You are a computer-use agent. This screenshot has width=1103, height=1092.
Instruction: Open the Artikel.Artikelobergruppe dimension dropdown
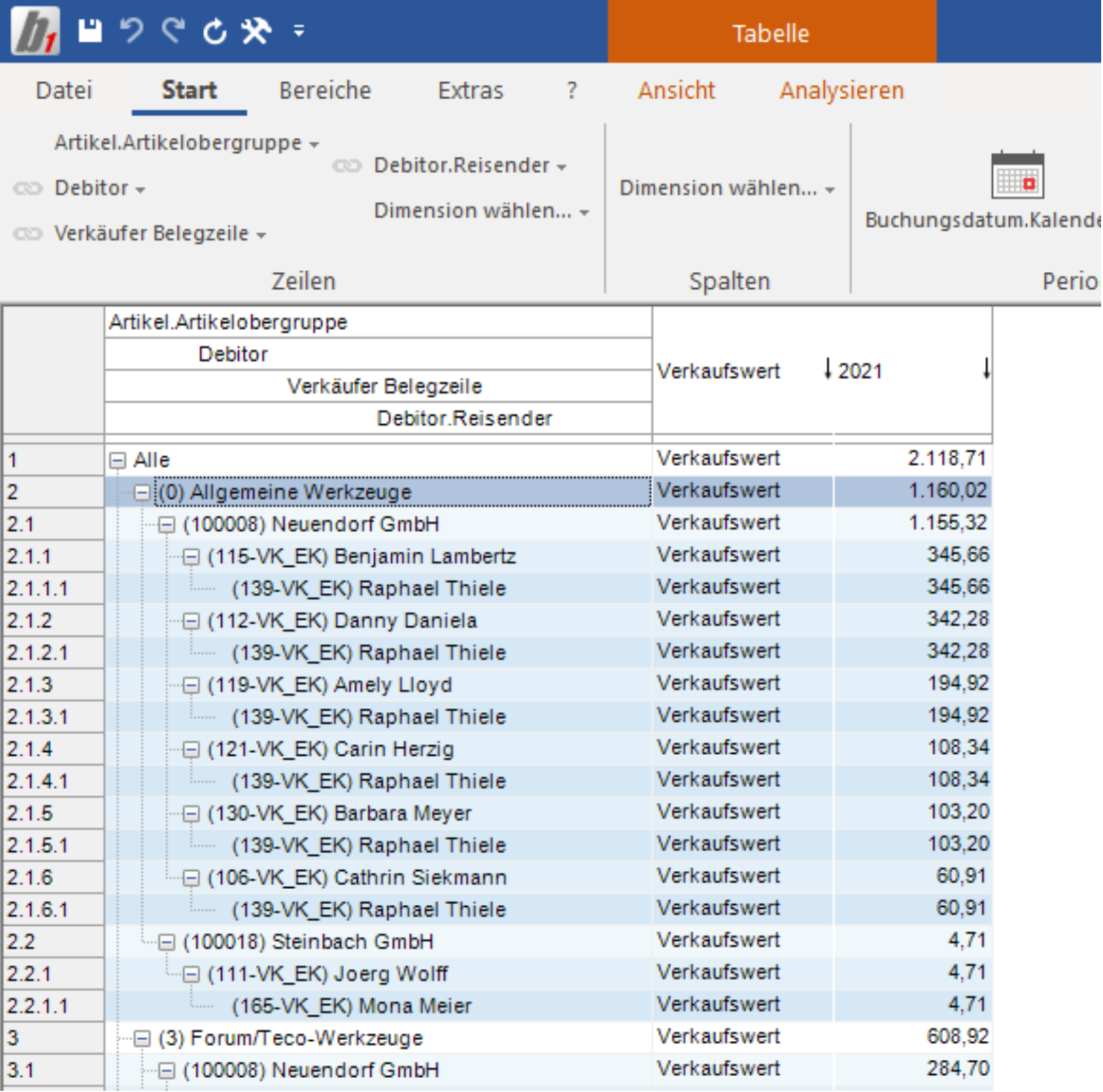pyautogui.click(x=186, y=142)
